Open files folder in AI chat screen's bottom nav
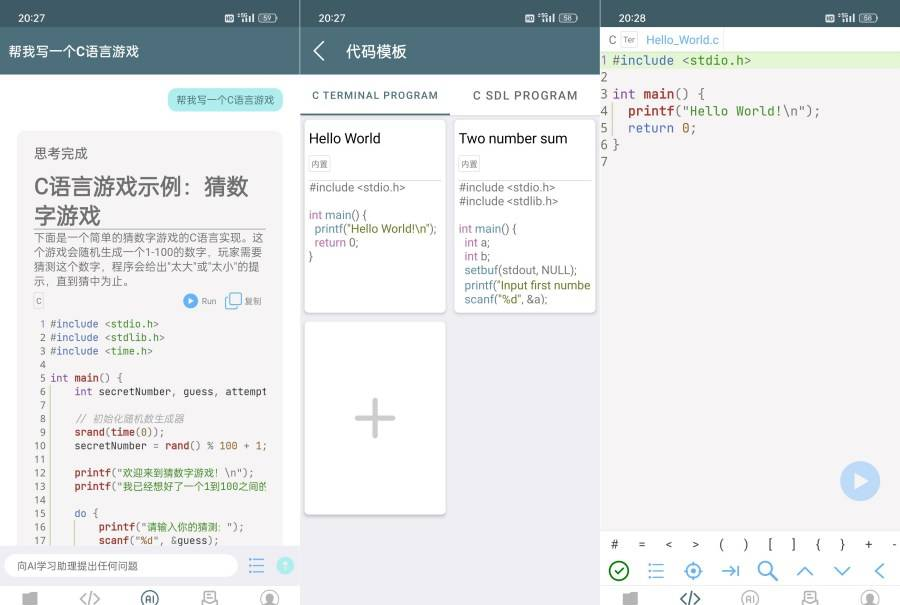 point(30,598)
